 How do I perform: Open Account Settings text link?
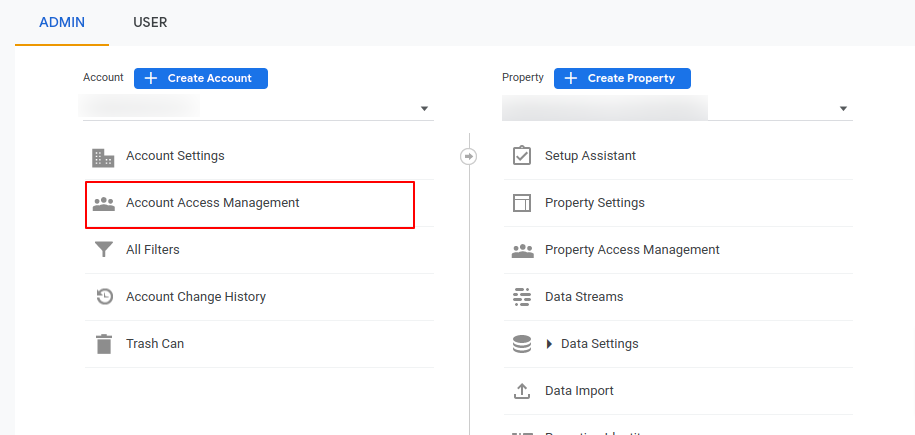click(175, 156)
